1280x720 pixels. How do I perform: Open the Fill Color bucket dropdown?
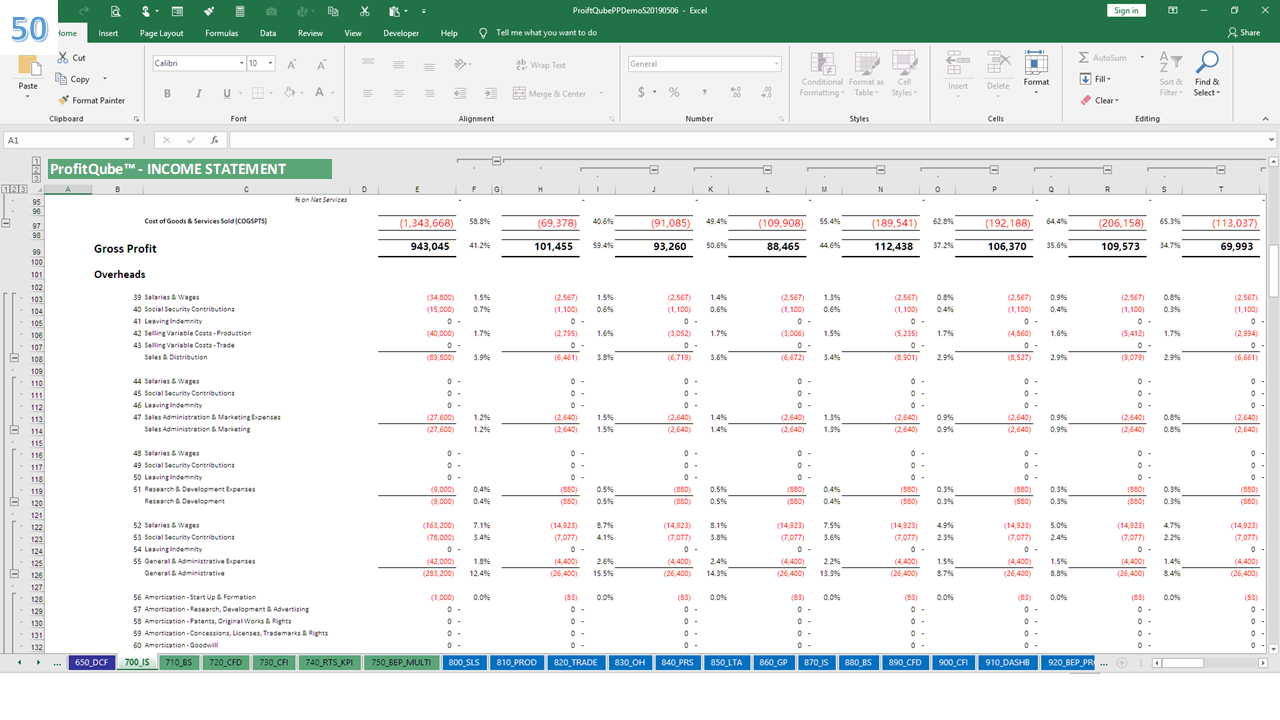point(303,93)
